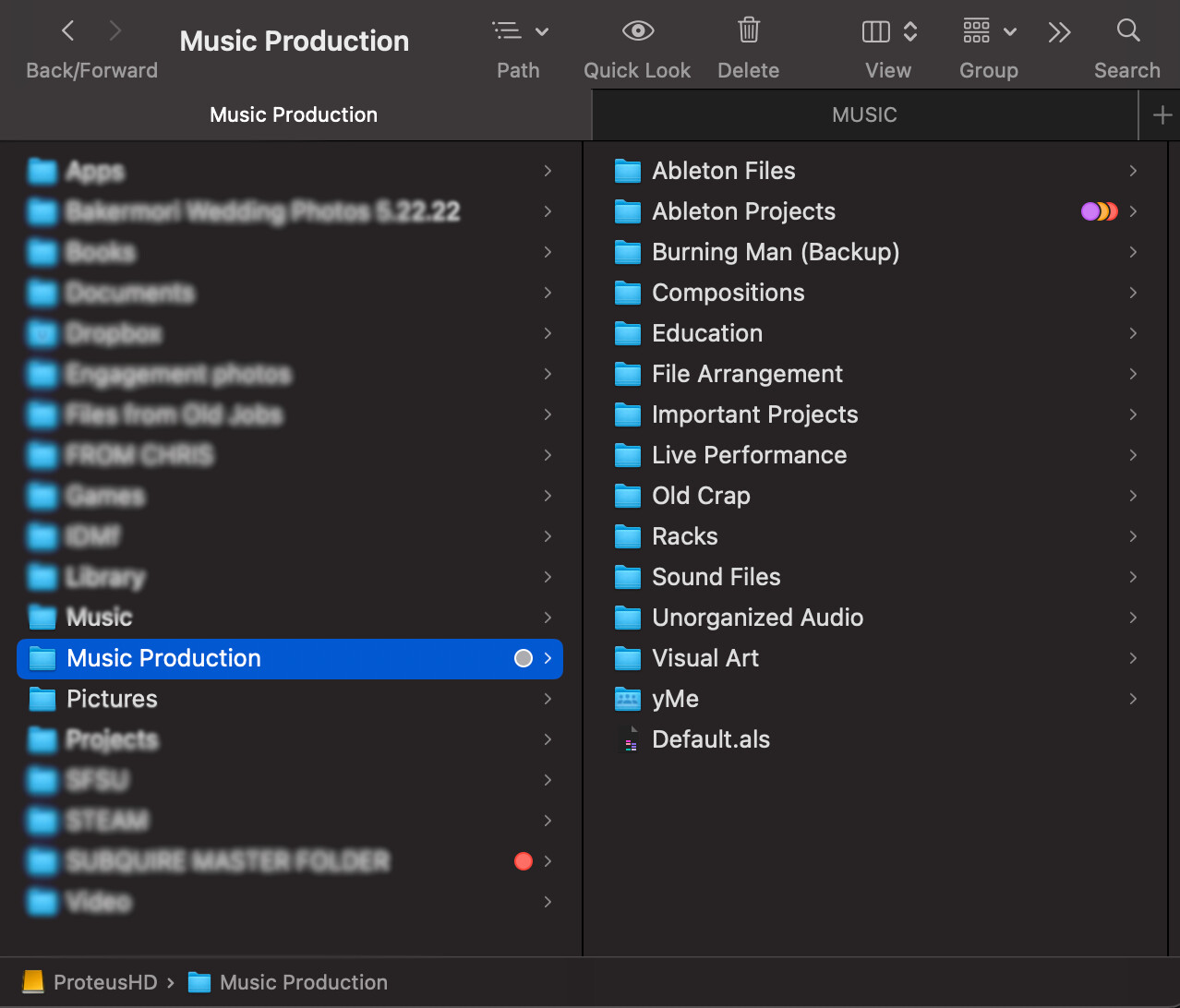Go forward with the Forward arrow

115,31
